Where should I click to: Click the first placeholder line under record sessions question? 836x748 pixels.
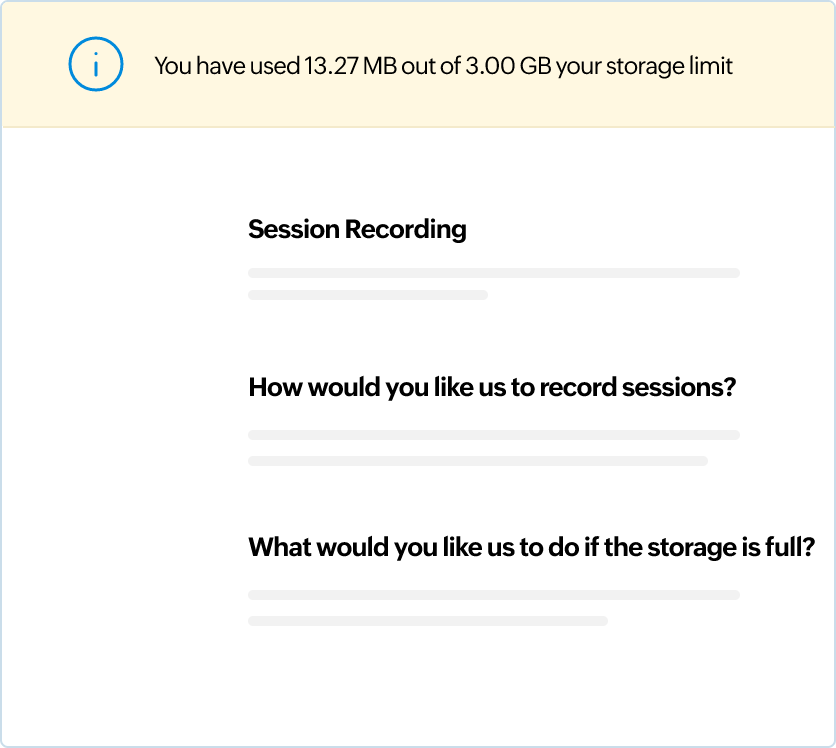pos(493,435)
